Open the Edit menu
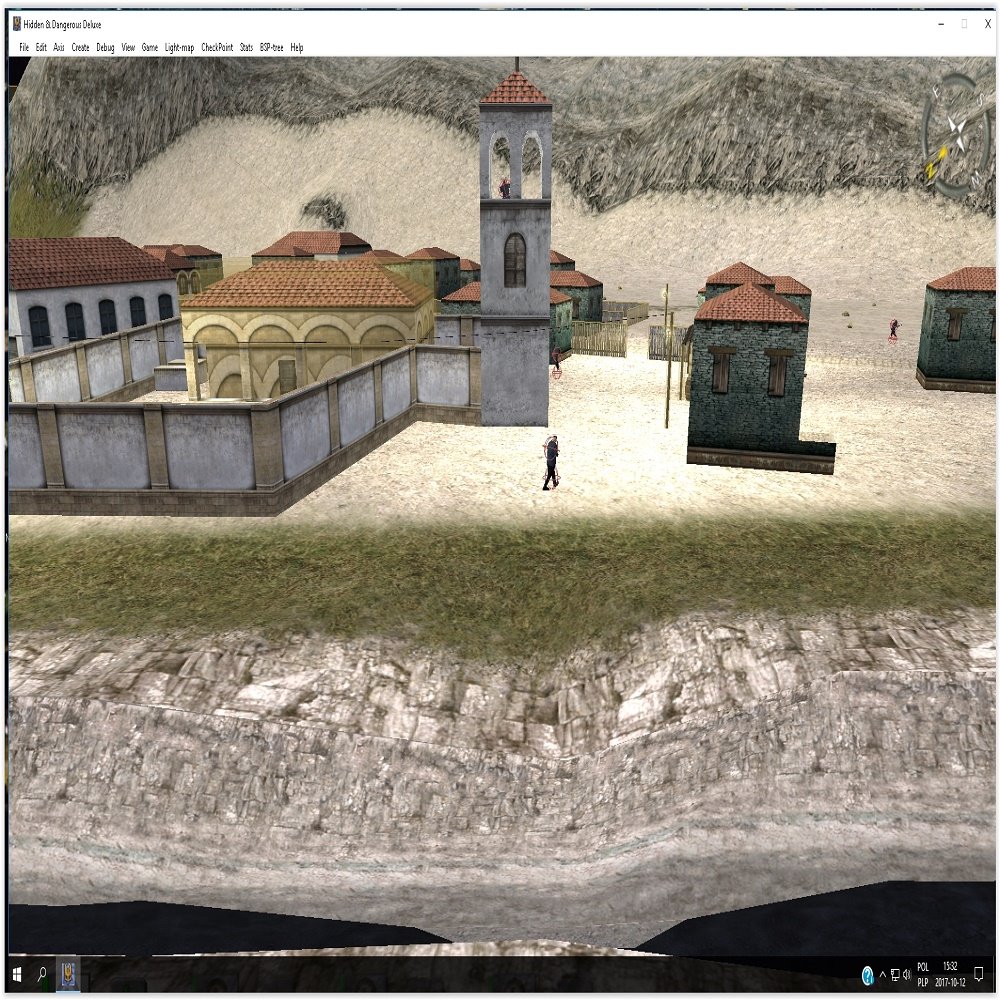Viewport: 1000px width, 1000px height. click(41, 47)
